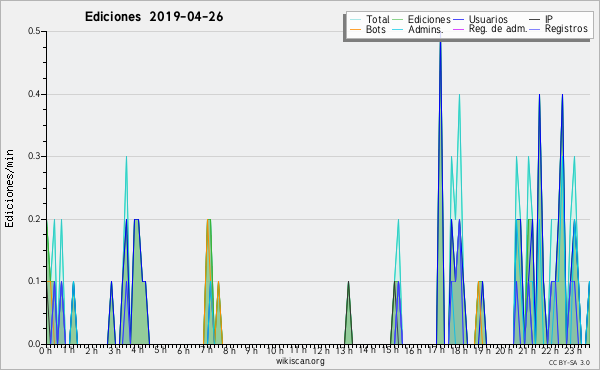Click the 'Ediciones/min' y-axis label
This screenshot has width=600, height=370.
coord(9,188)
